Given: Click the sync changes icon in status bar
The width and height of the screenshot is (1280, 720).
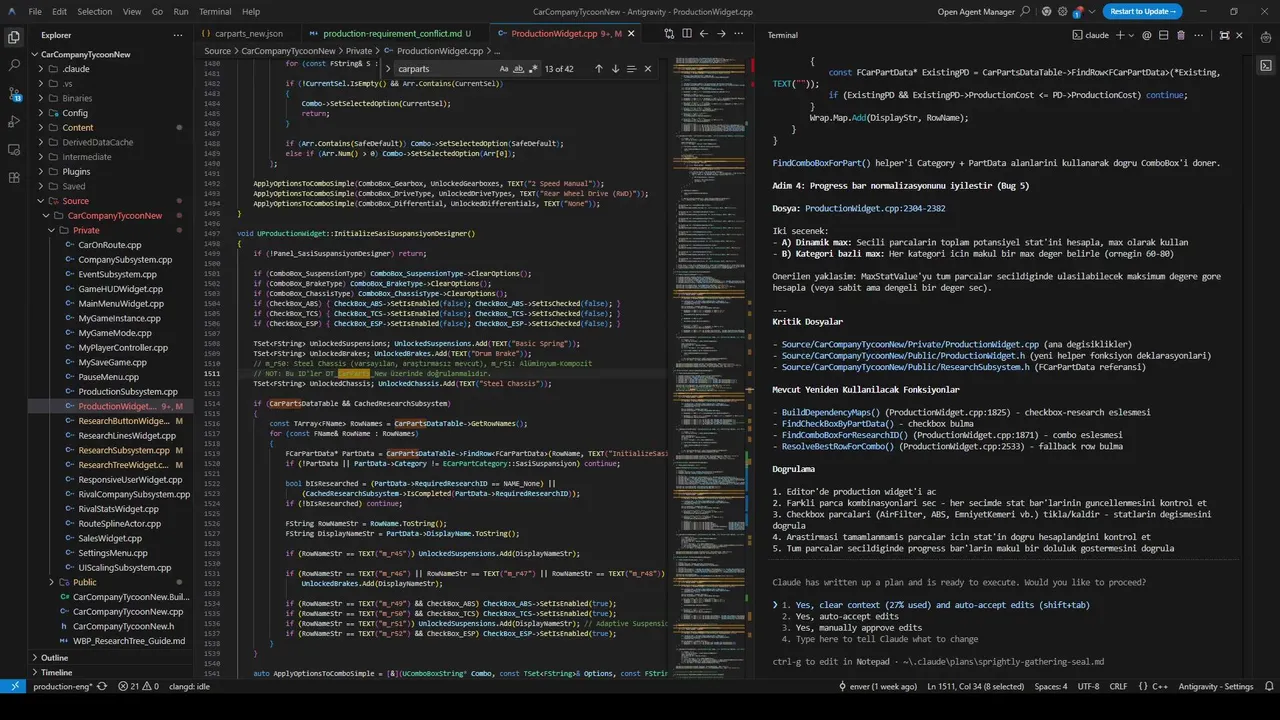Looking at the screenshot, I should pos(102,687).
